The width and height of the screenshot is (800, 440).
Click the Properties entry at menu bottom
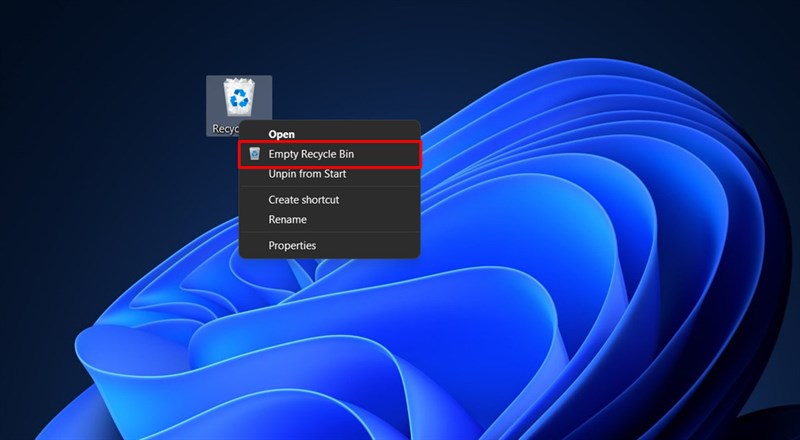pos(292,245)
